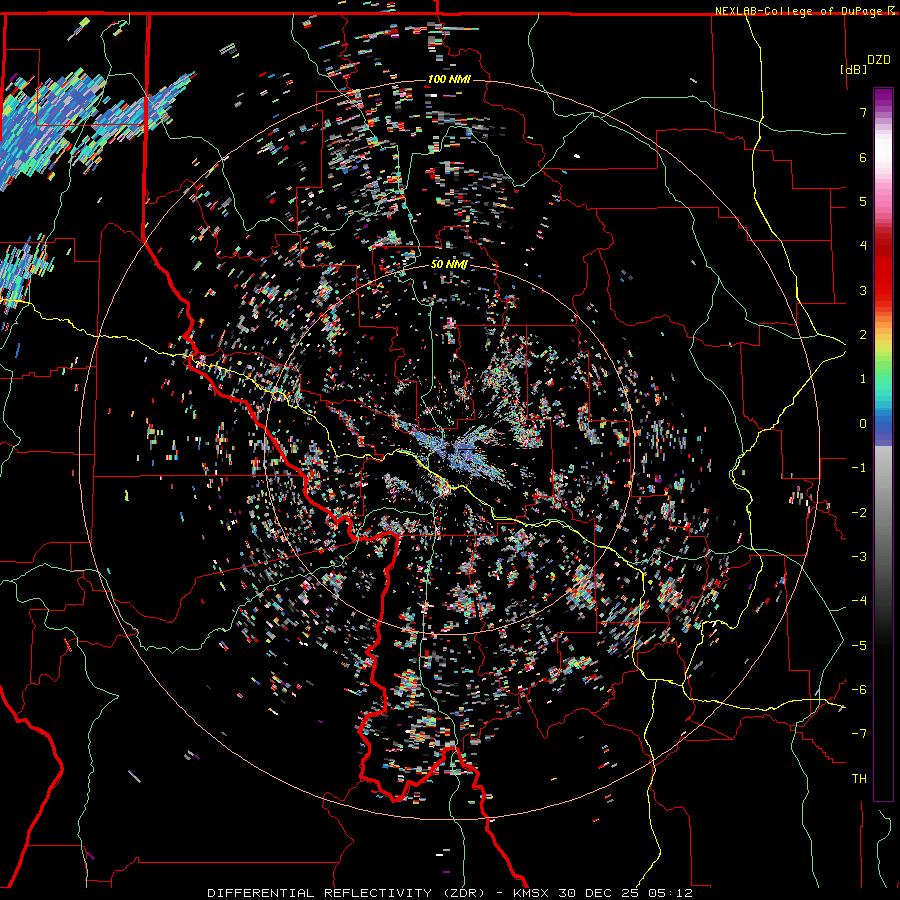Screen dimensions: 900x900
Task: Click the "TH" label below the scale
Action: coord(859,778)
